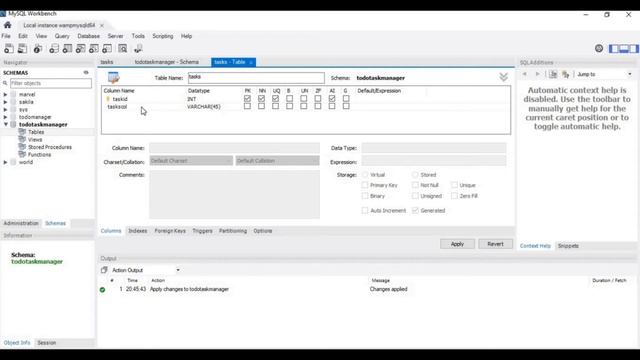The height and width of the screenshot is (360, 640).
Task: Click the table editor icon beside Table Name
Action: (x=113, y=78)
